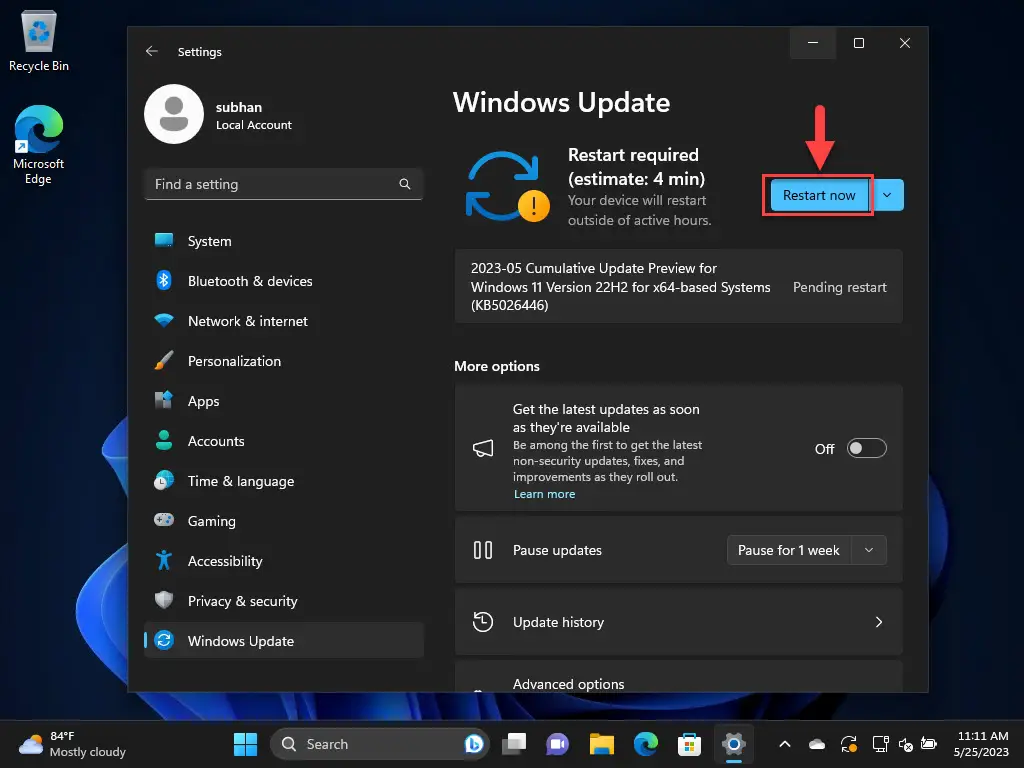The image size is (1024, 768).
Task: Click the subhan profile avatar
Action: pos(174,114)
